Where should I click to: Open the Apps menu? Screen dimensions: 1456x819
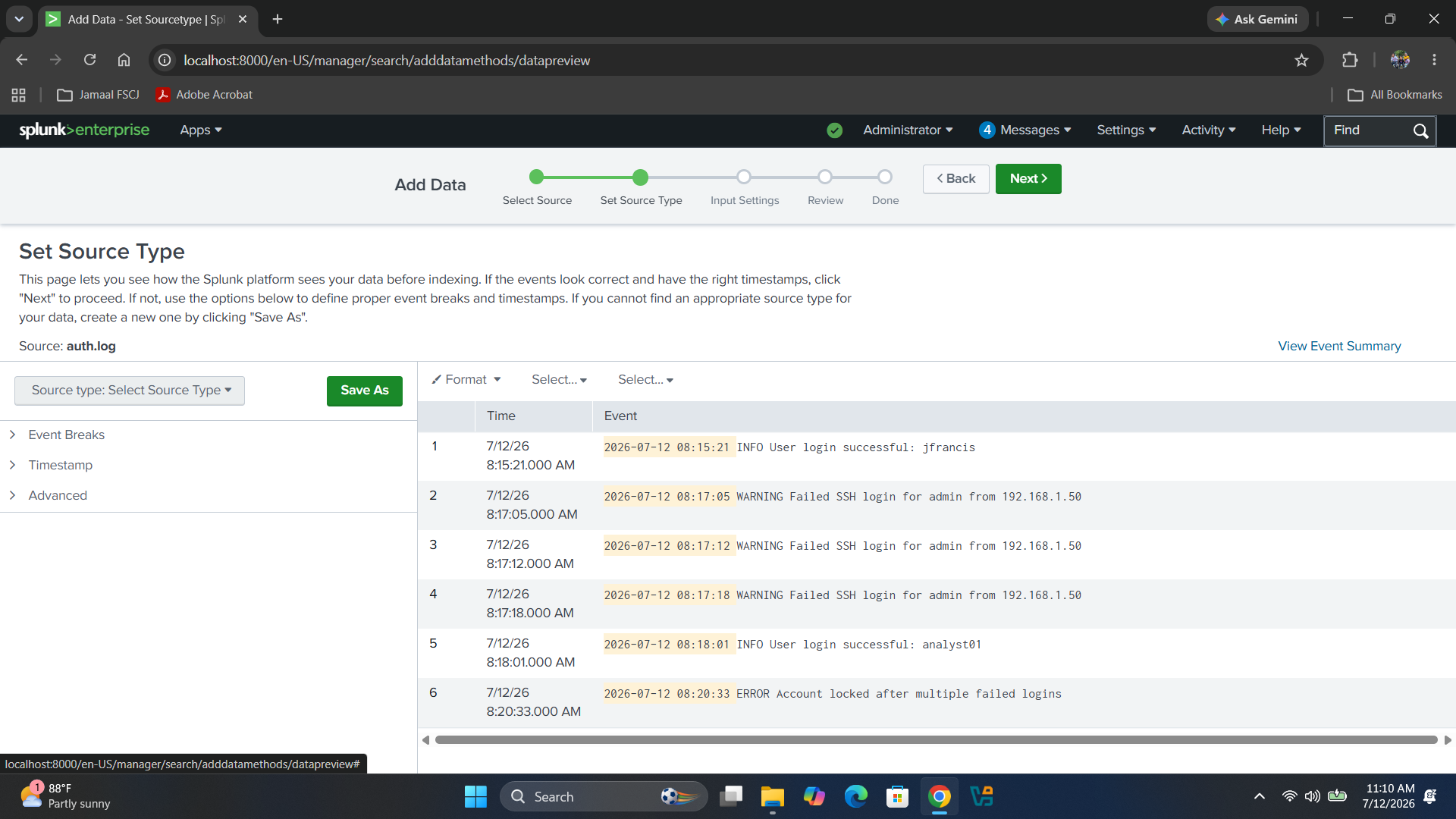coord(201,130)
